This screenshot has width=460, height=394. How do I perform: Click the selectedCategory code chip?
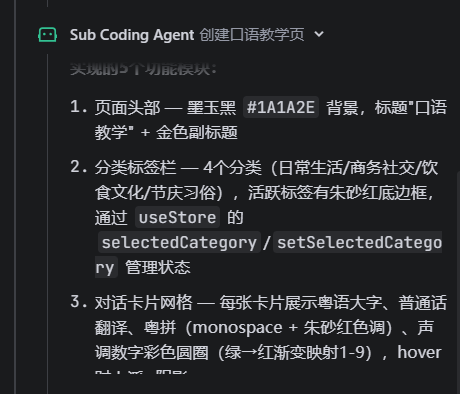pos(179,242)
